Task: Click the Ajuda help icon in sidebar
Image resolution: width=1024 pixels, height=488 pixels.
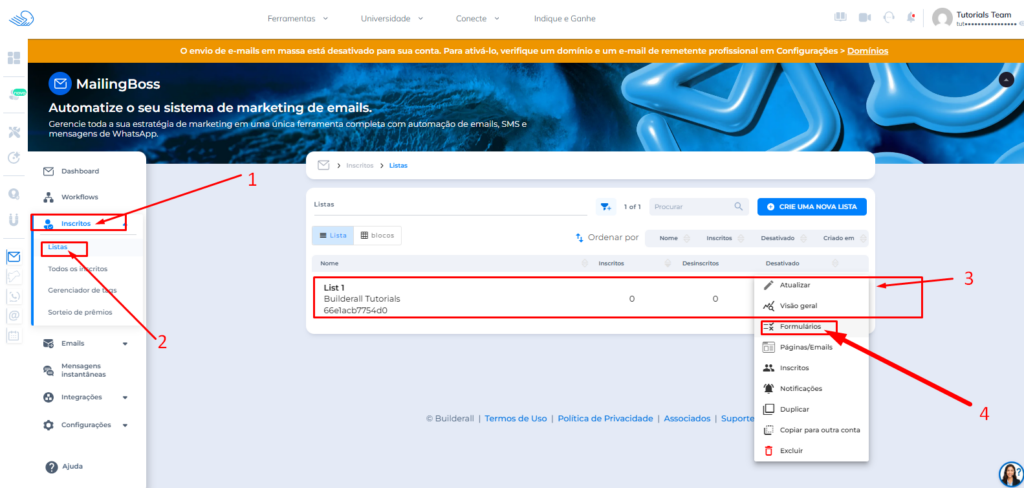Action: (x=52, y=466)
